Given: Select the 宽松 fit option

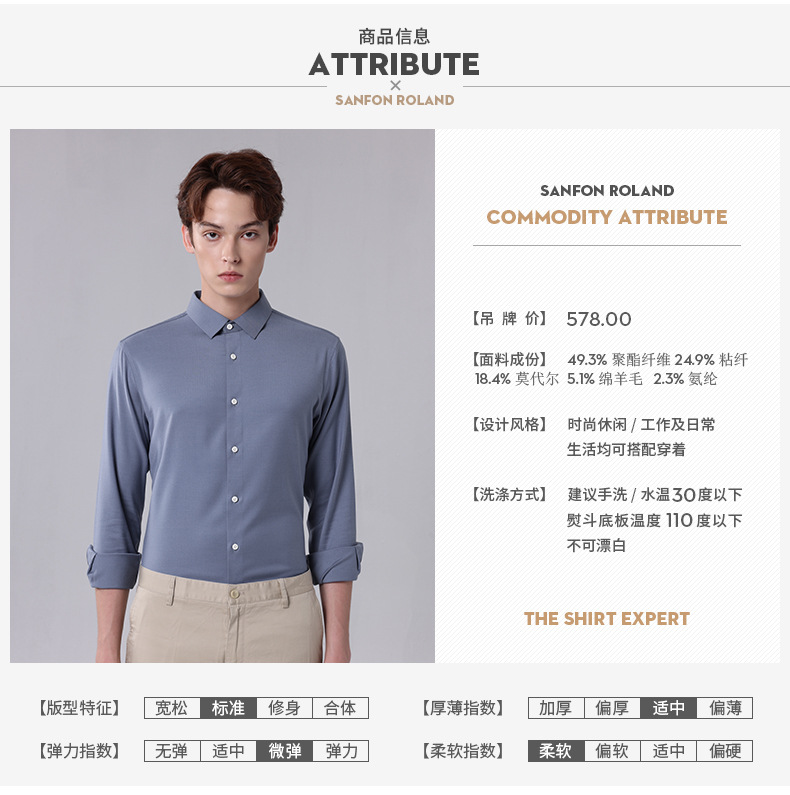Looking at the screenshot, I should (x=172, y=708).
